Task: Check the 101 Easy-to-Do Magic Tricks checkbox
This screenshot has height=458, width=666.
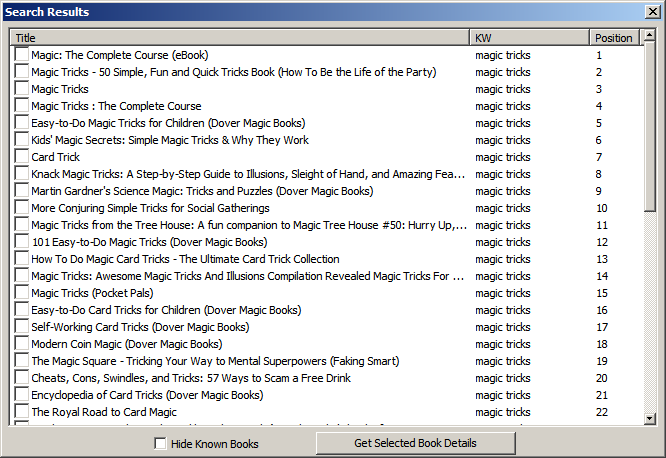Action: pyautogui.click(x=22, y=241)
